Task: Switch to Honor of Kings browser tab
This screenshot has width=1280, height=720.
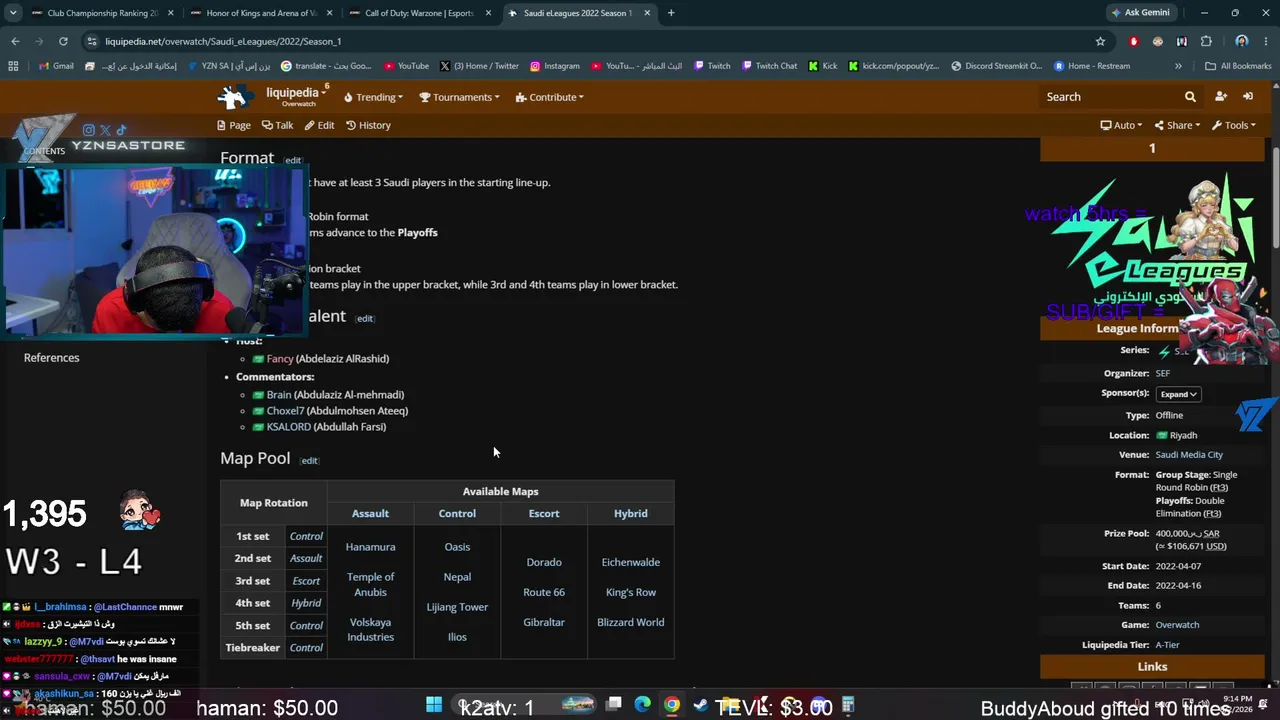Action: tap(260, 13)
